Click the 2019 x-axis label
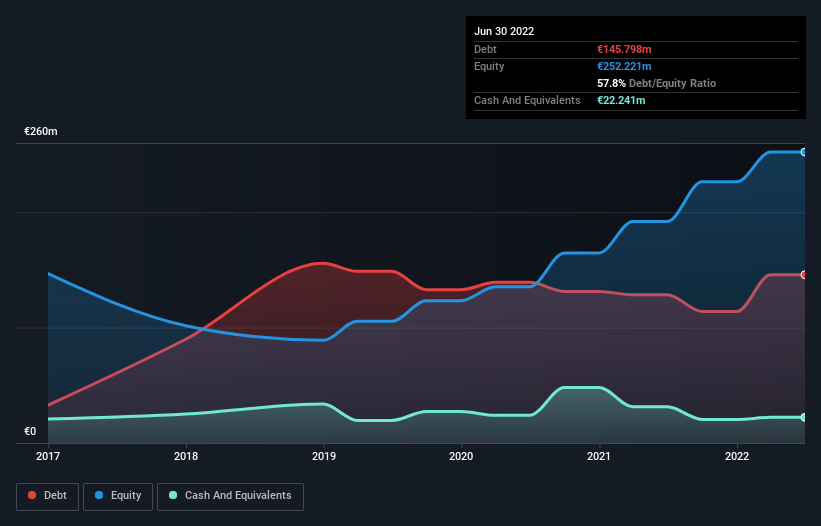821x526 pixels. 324,456
